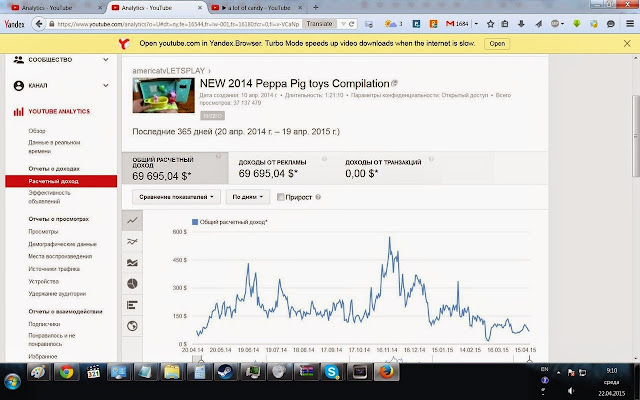Open the address bar history dropdown arrow
The image size is (640, 400).
point(343,24)
